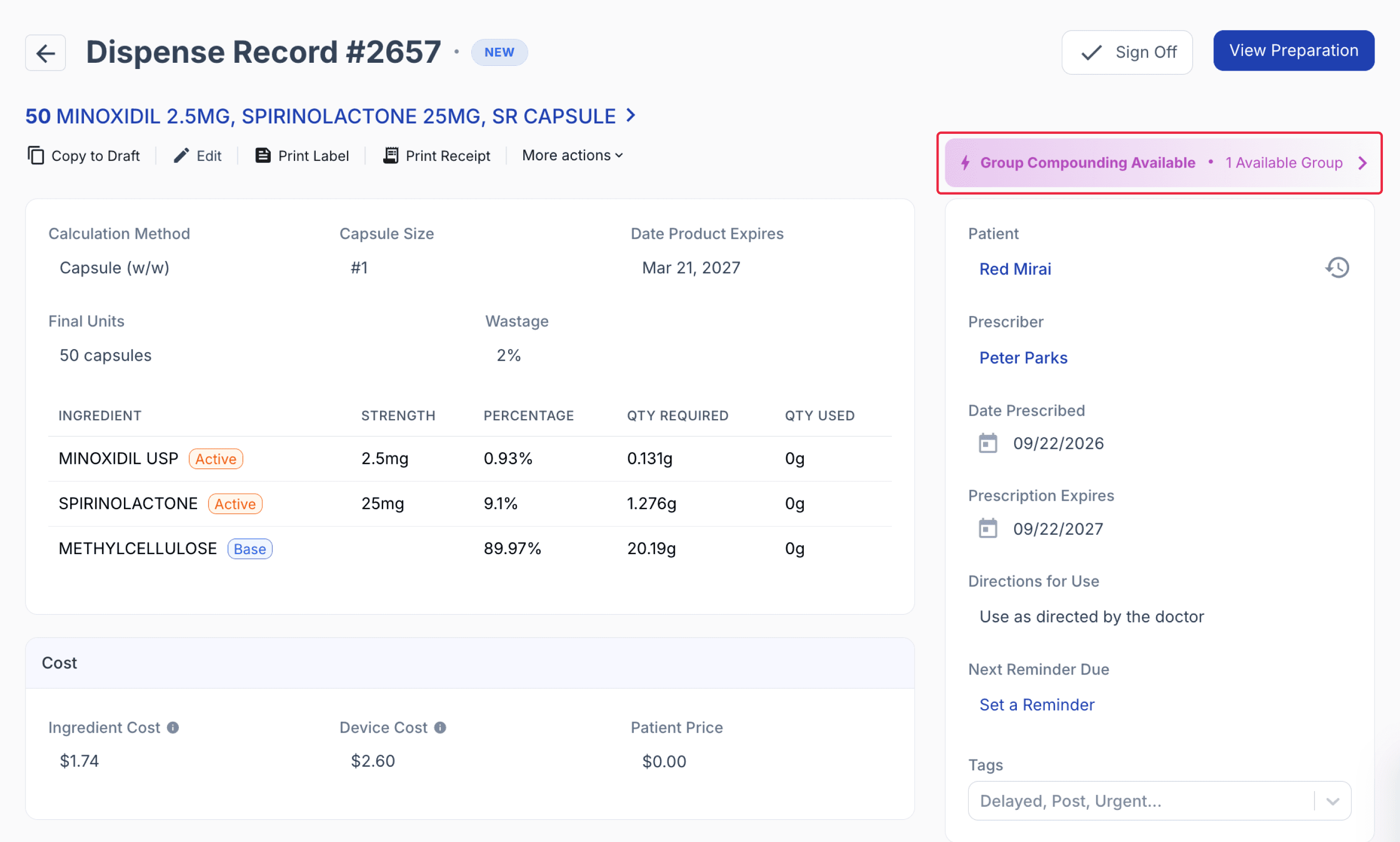
Task: Click the '09/22/2026' date prescribed value
Action: click(1058, 443)
